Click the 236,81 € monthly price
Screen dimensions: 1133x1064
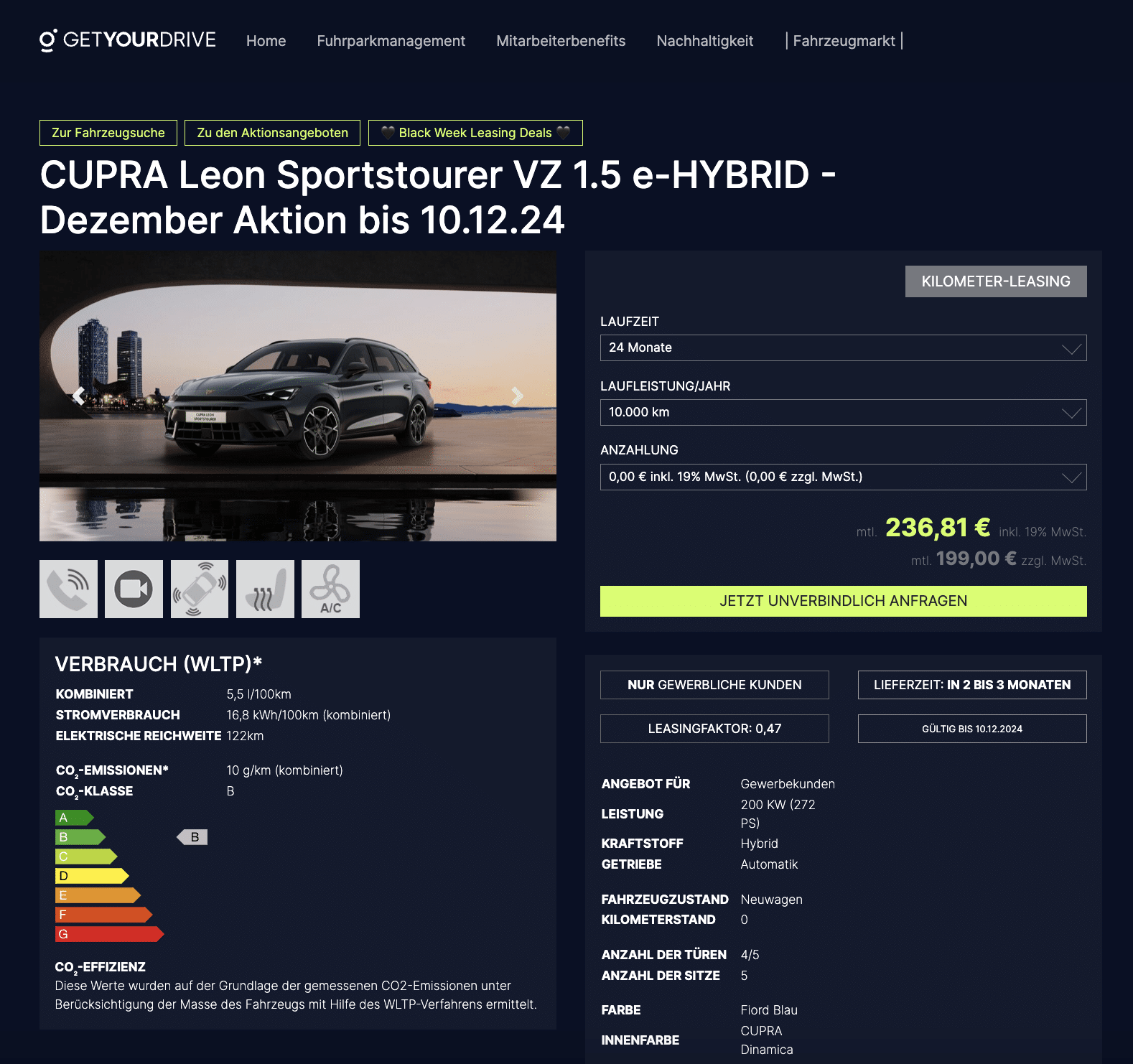coord(938,528)
